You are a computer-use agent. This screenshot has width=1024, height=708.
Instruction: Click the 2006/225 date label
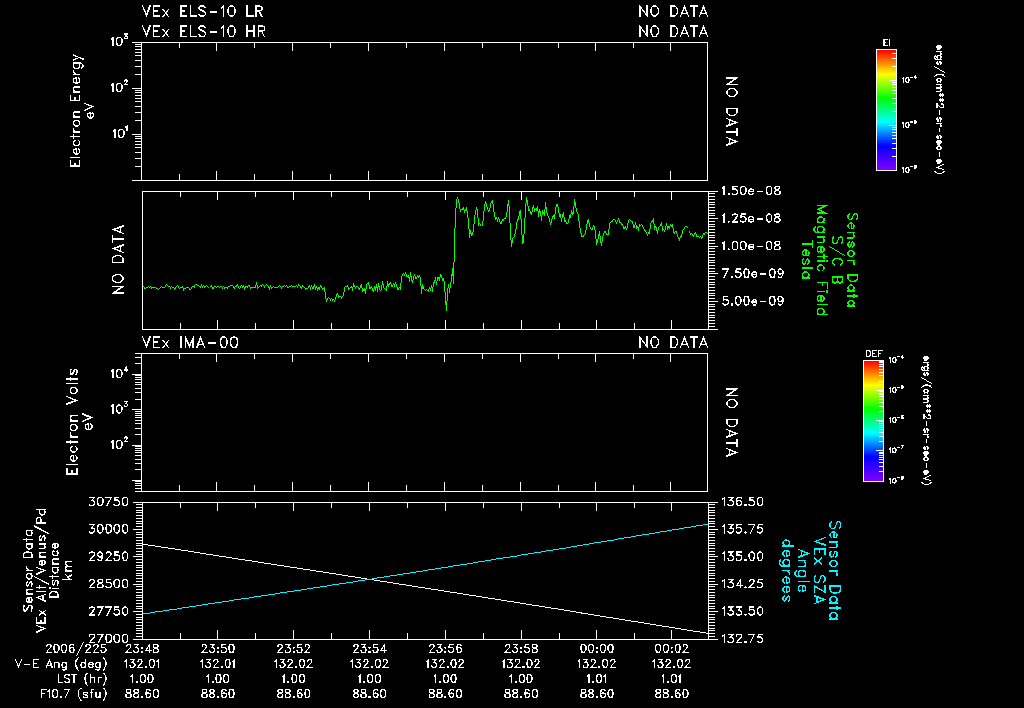click(75, 649)
